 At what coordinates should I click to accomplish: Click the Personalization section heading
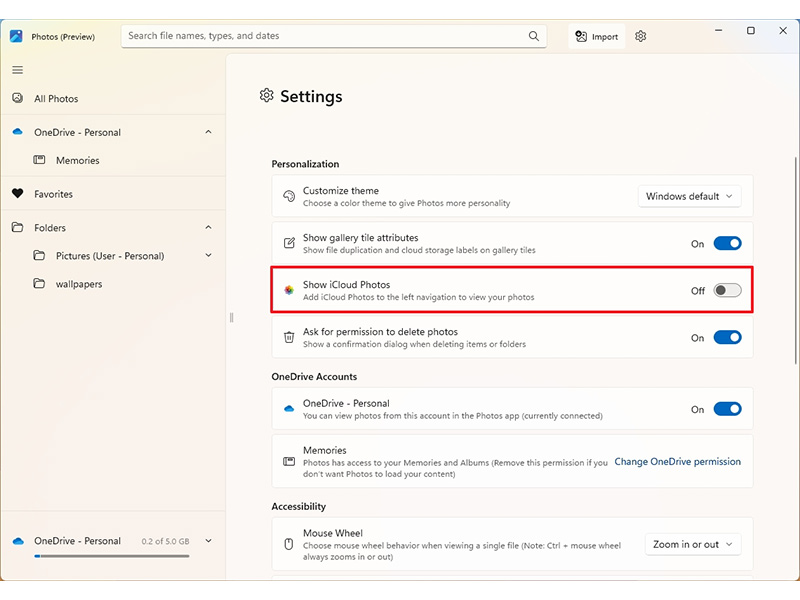tap(305, 164)
